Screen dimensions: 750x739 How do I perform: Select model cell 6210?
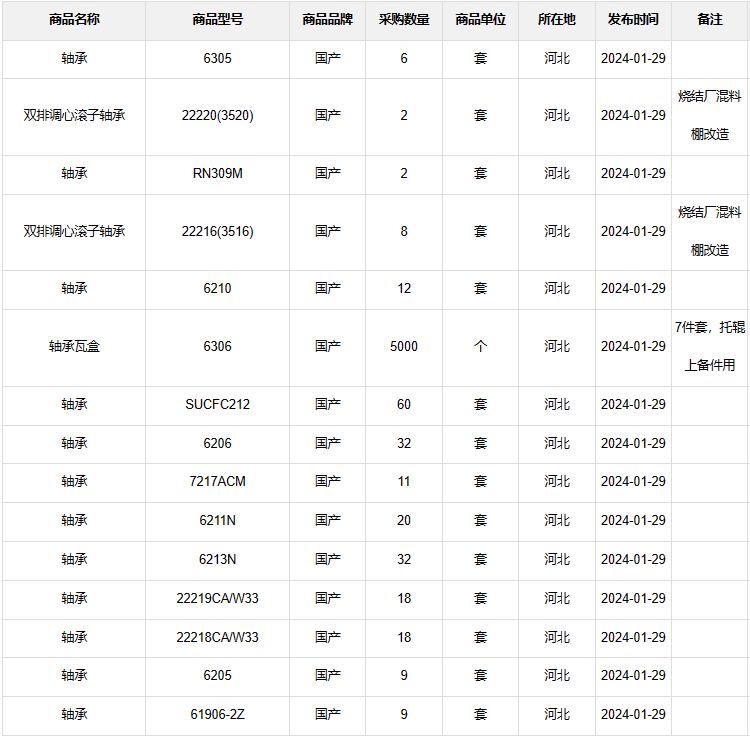218,289
